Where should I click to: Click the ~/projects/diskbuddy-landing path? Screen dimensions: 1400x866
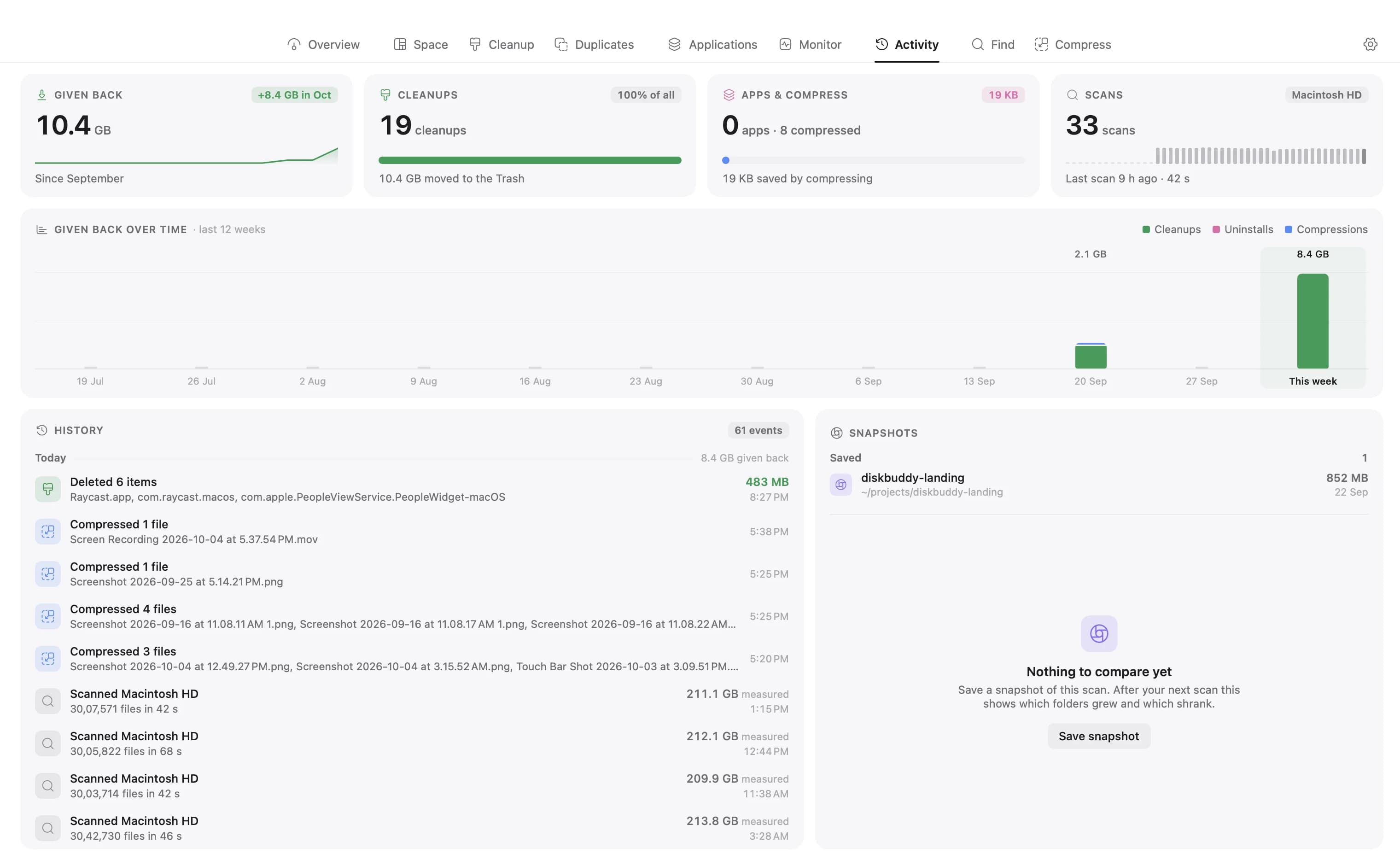[x=932, y=492]
